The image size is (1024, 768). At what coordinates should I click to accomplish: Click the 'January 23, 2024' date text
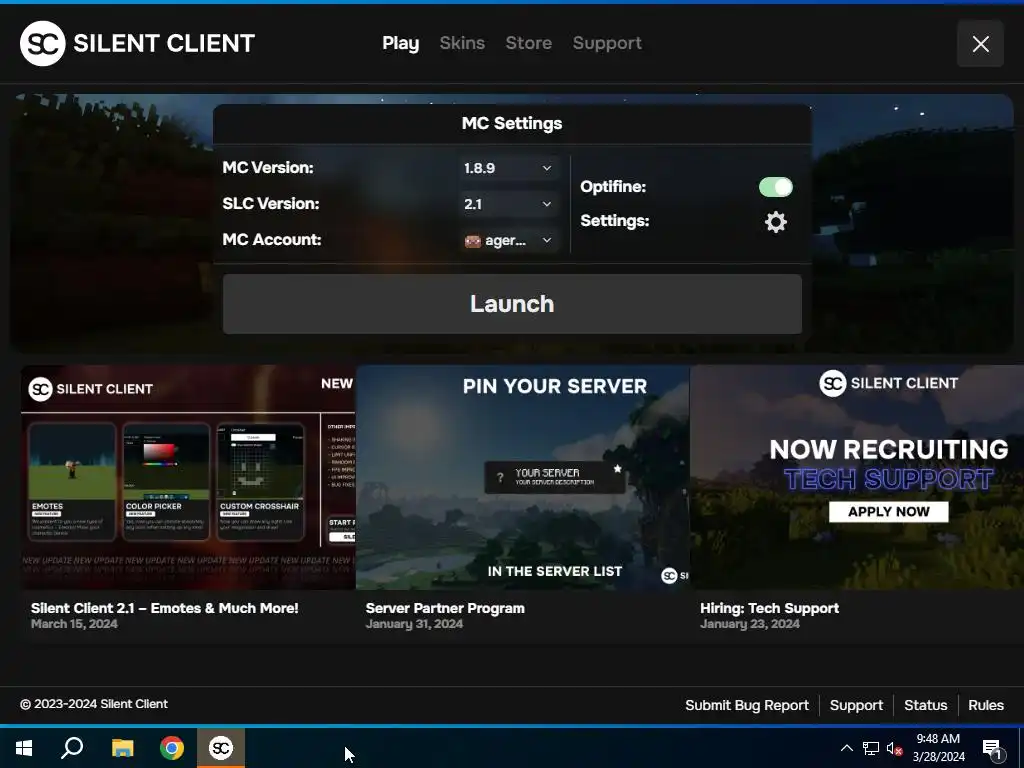pyautogui.click(x=750, y=624)
